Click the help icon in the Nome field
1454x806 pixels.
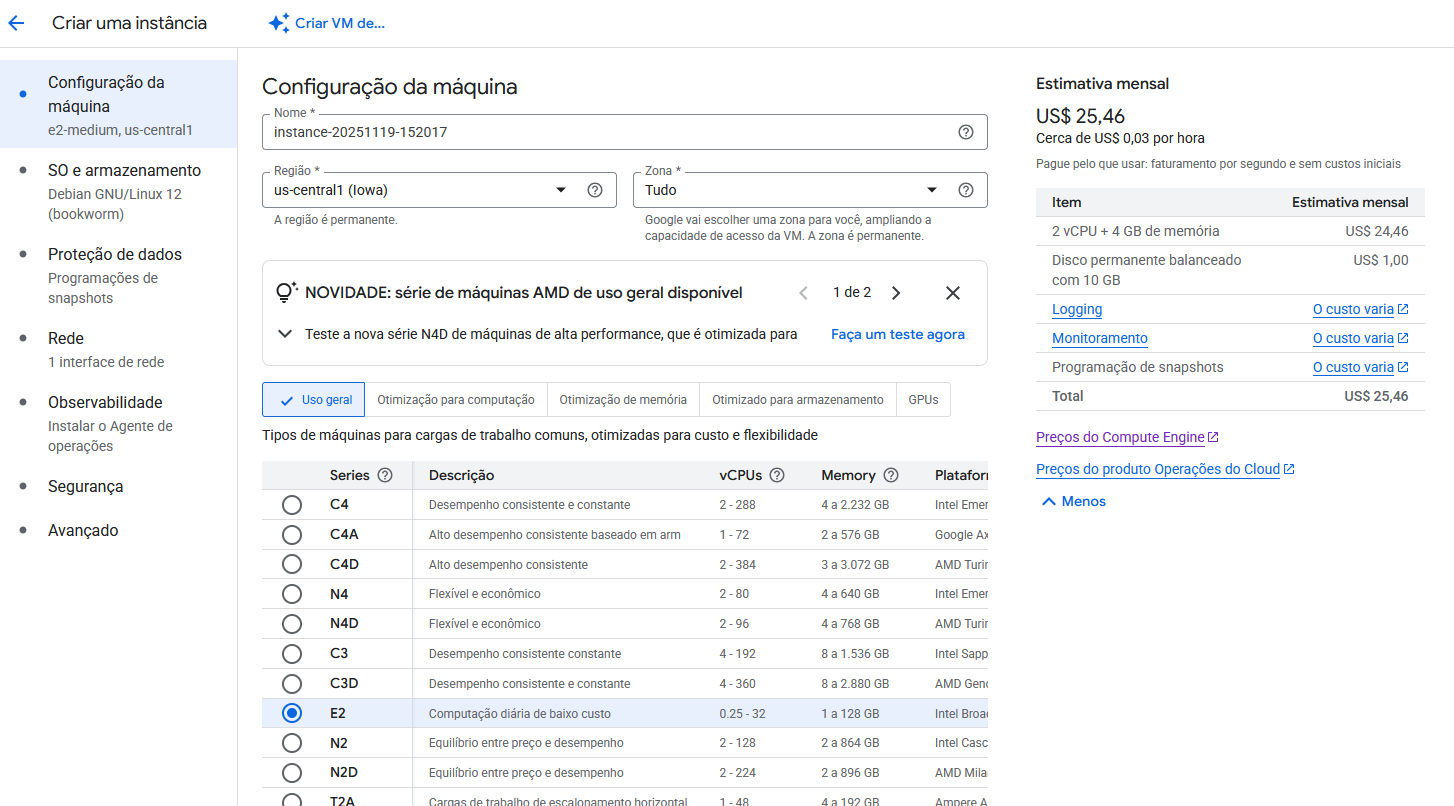pyautogui.click(x=965, y=132)
